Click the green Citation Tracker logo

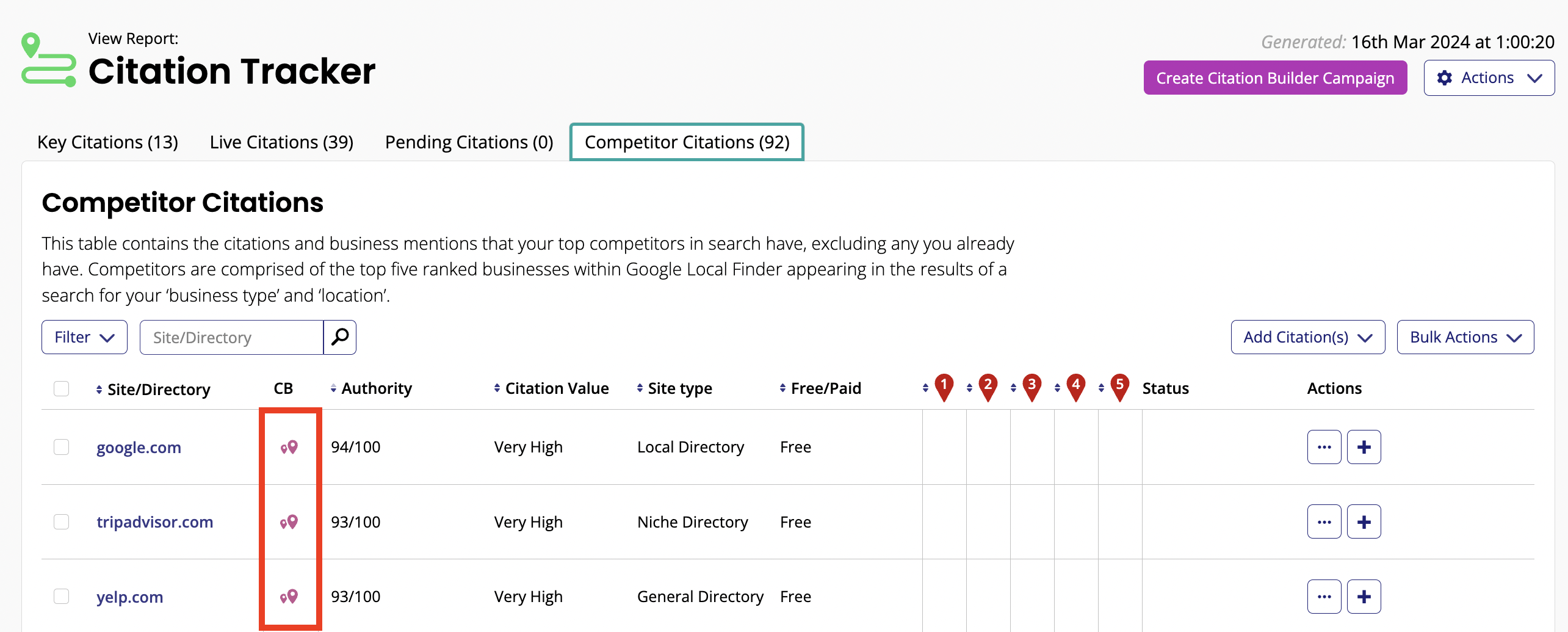[49, 59]
